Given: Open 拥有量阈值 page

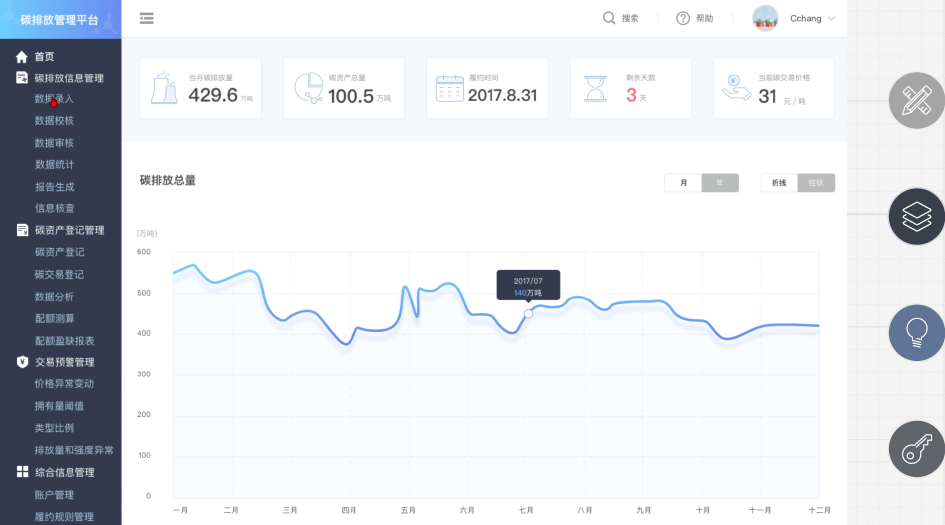Looking at the screenshot, I should click(x=59, y=406).
